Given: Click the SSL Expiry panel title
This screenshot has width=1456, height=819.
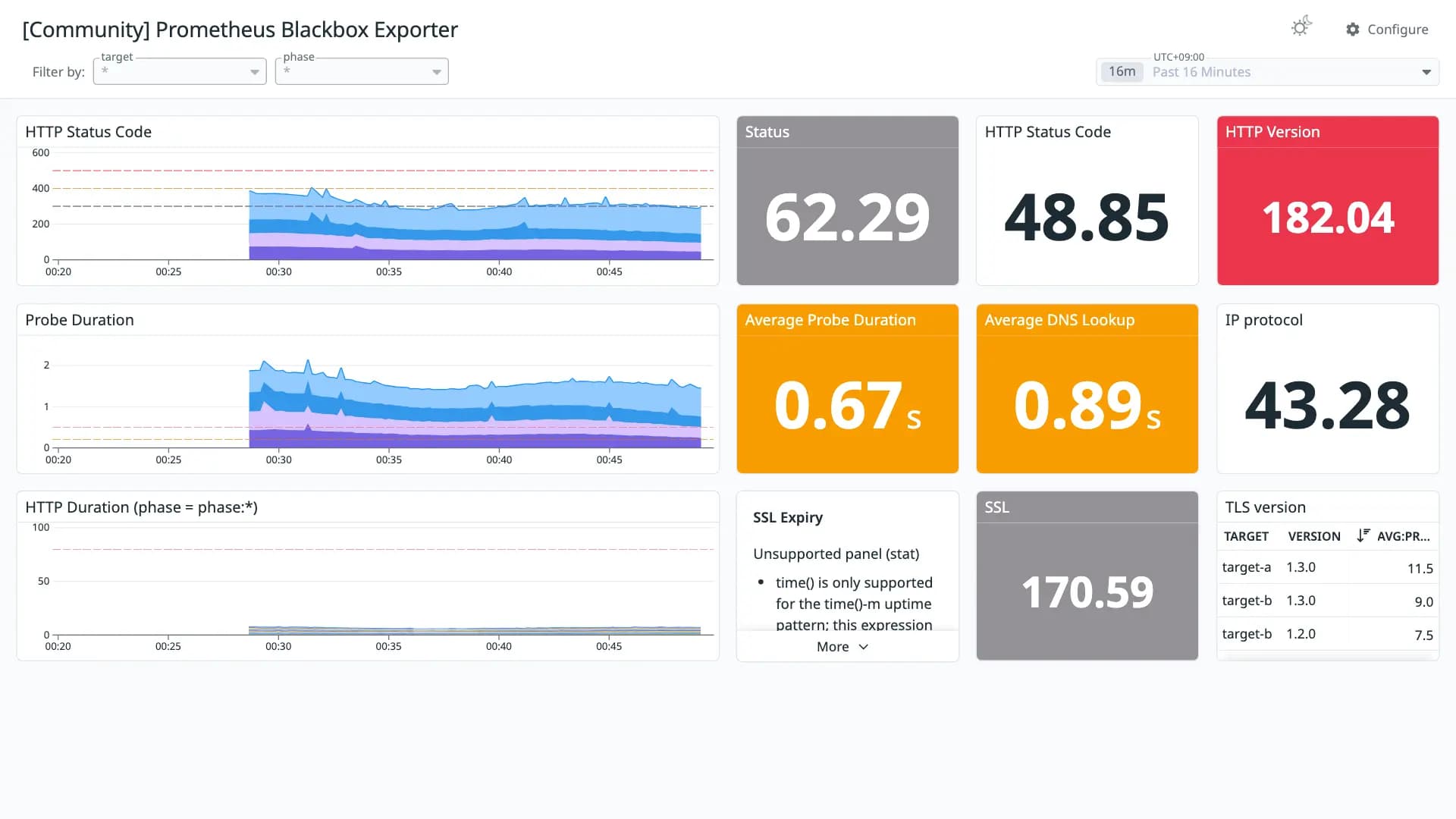Looking at the screenshot, I should [788, 517].
